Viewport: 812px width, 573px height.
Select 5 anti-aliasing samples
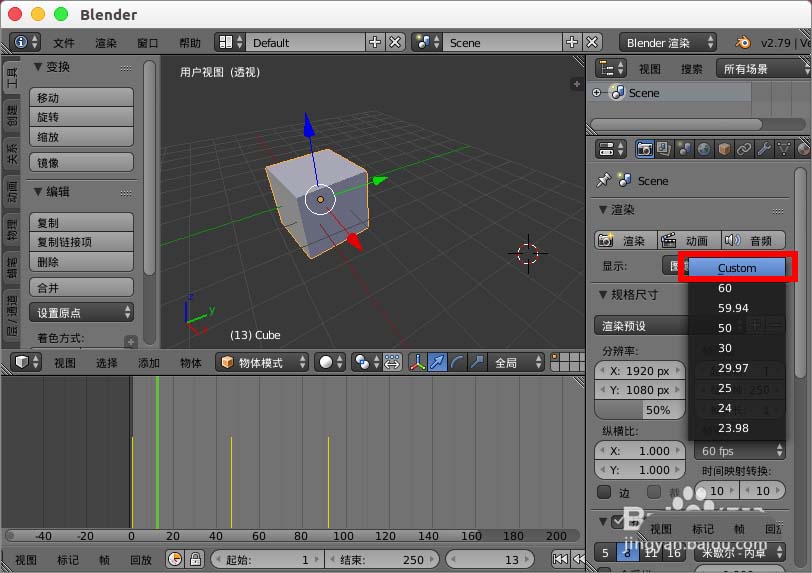(605, 552)
